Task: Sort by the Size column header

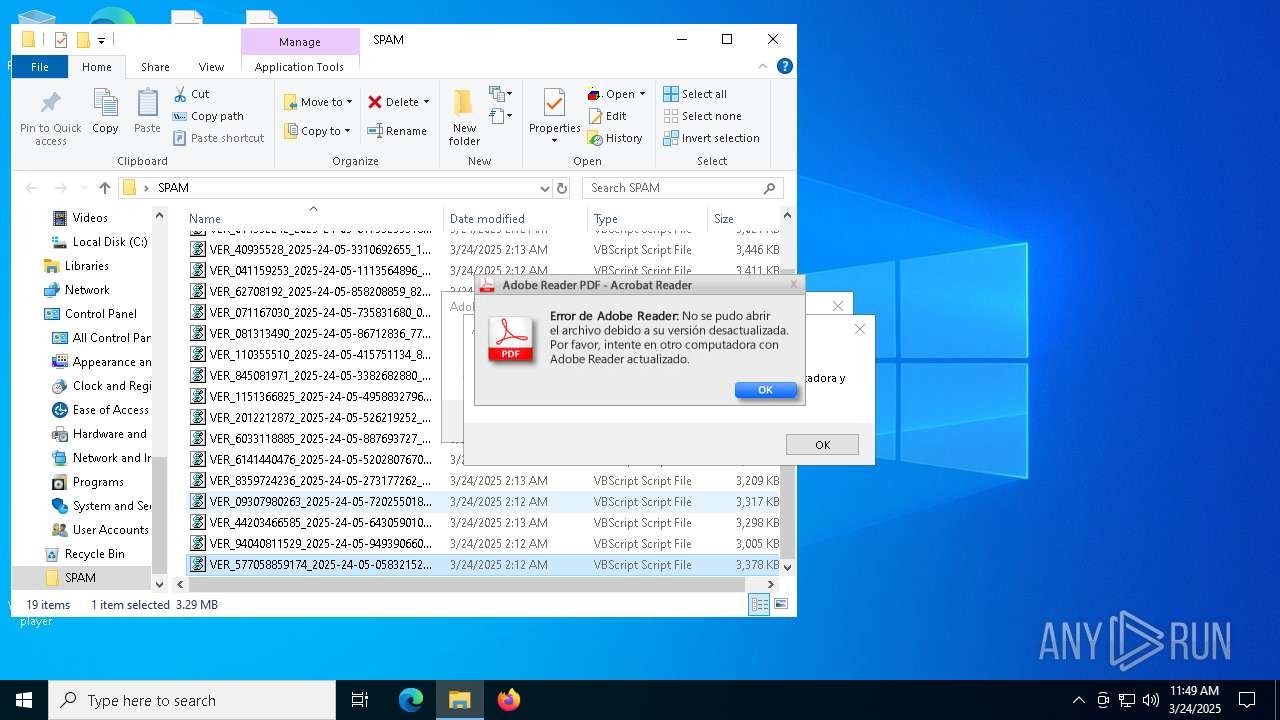Action: click(x=743, y=218)
